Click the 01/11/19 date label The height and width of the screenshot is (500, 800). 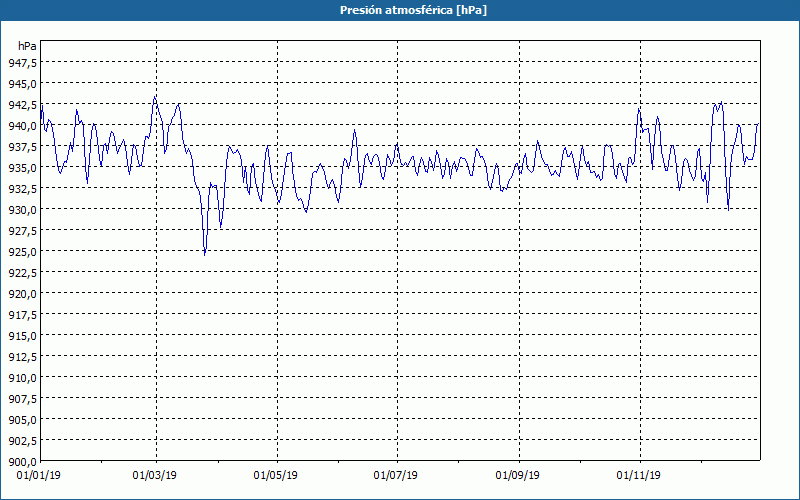(x=638, y=476)
